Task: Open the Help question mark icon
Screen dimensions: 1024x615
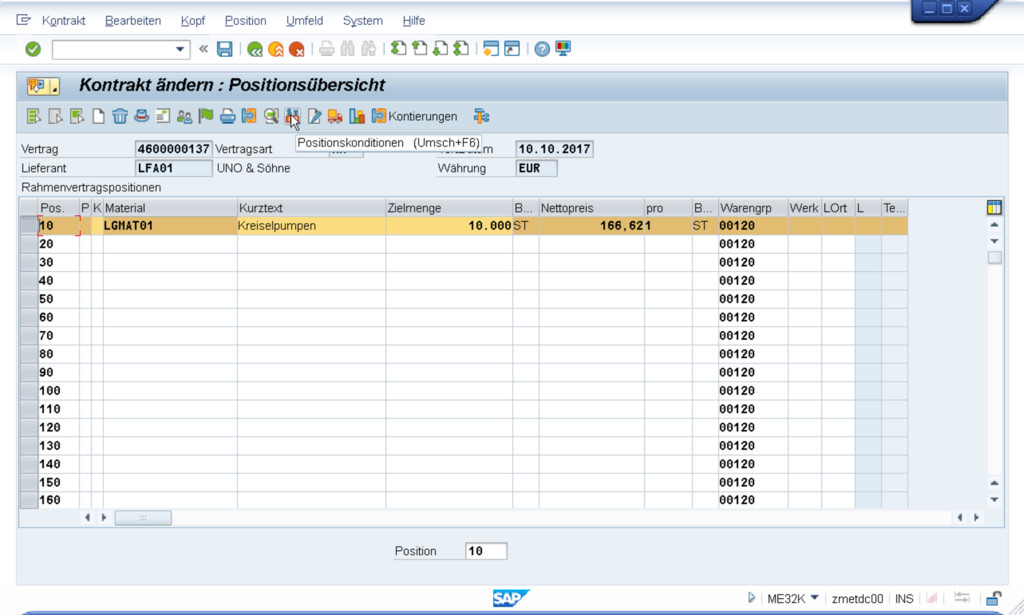Action: tap(542, 49)
